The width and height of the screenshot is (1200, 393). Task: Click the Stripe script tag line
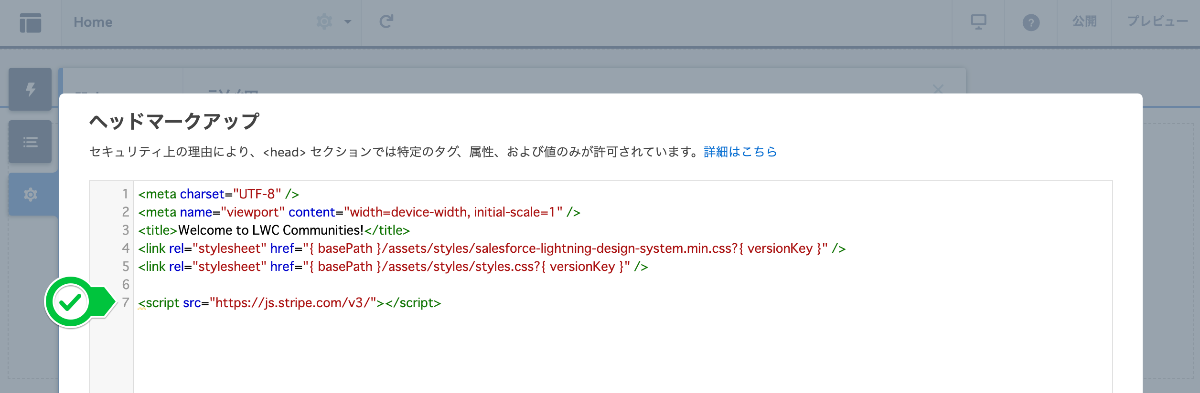[290, 302]
